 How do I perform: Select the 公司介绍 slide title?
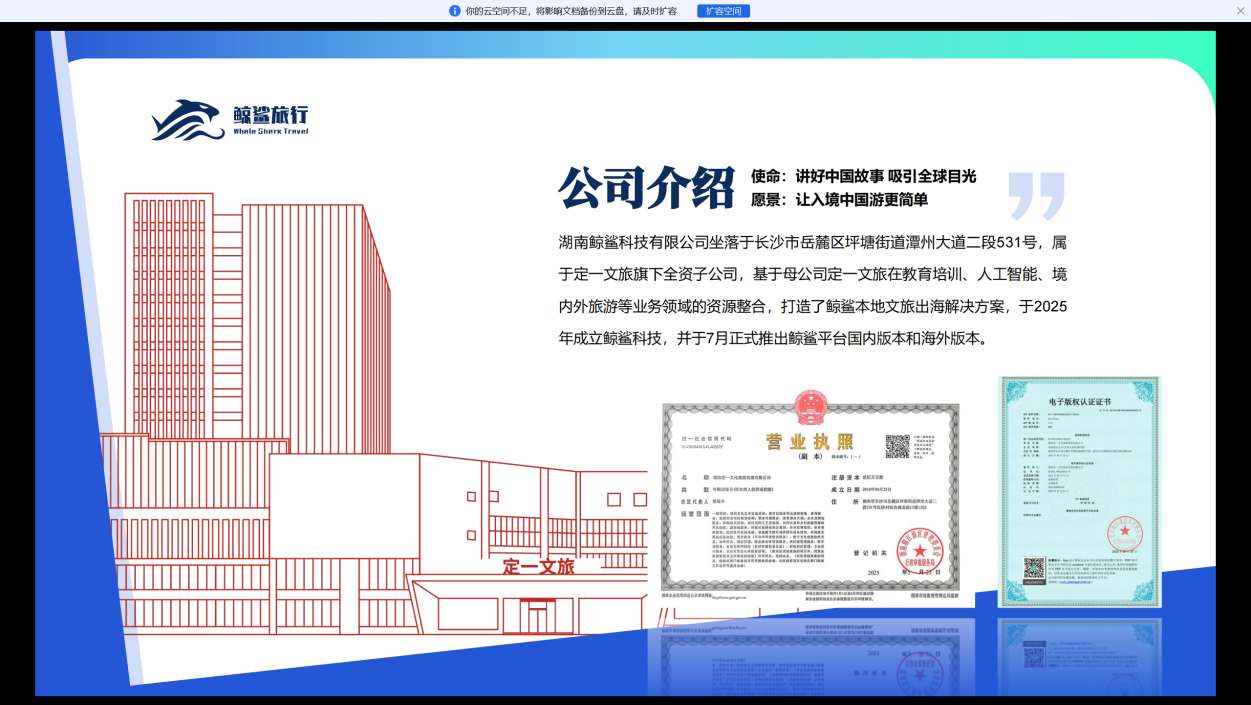click(x=646, y=188)
